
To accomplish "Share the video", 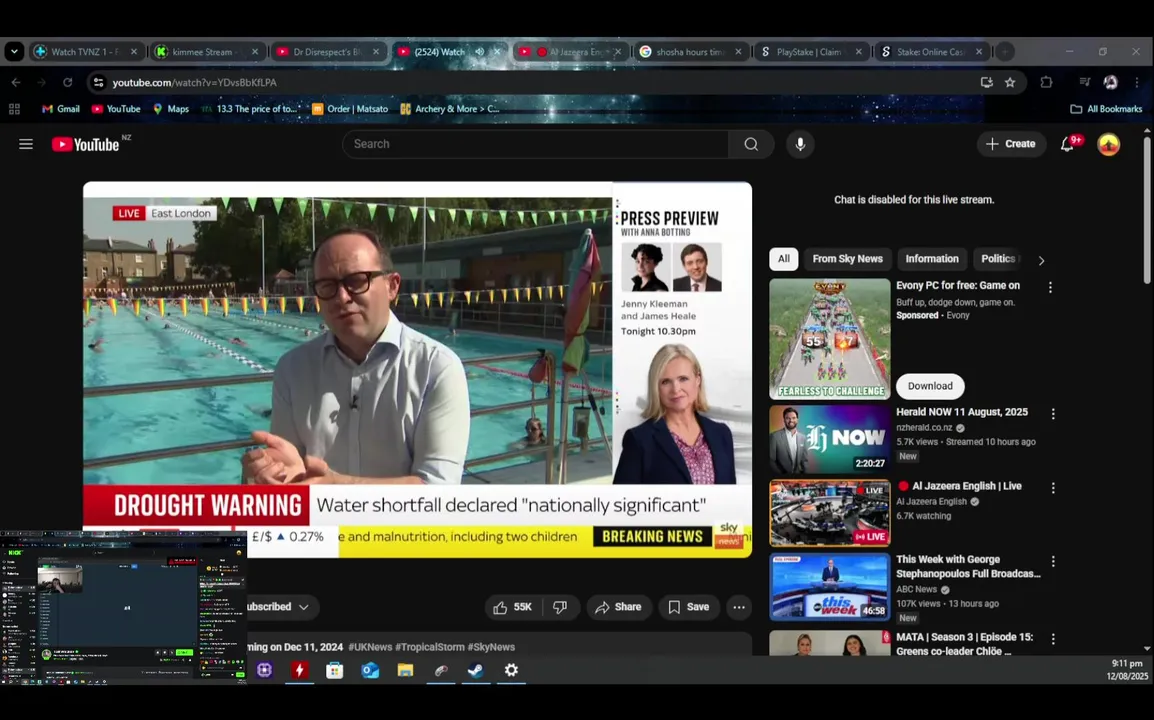I will pos(619,607).
